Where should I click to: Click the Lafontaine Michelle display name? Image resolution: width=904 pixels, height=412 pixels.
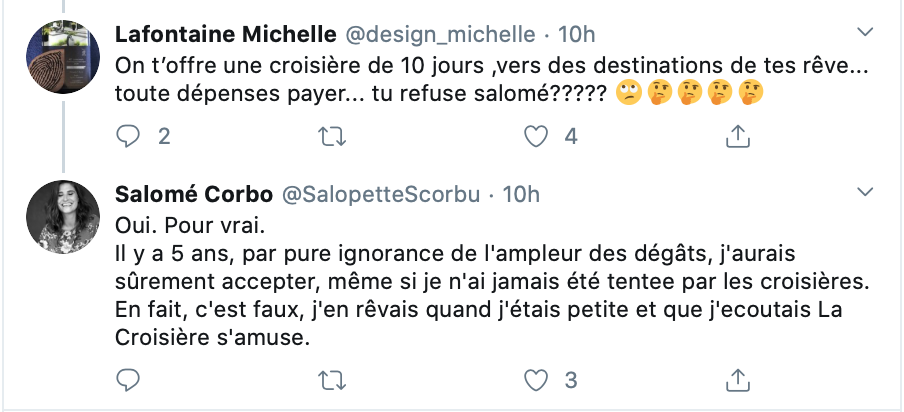click(x=225, y=34)
